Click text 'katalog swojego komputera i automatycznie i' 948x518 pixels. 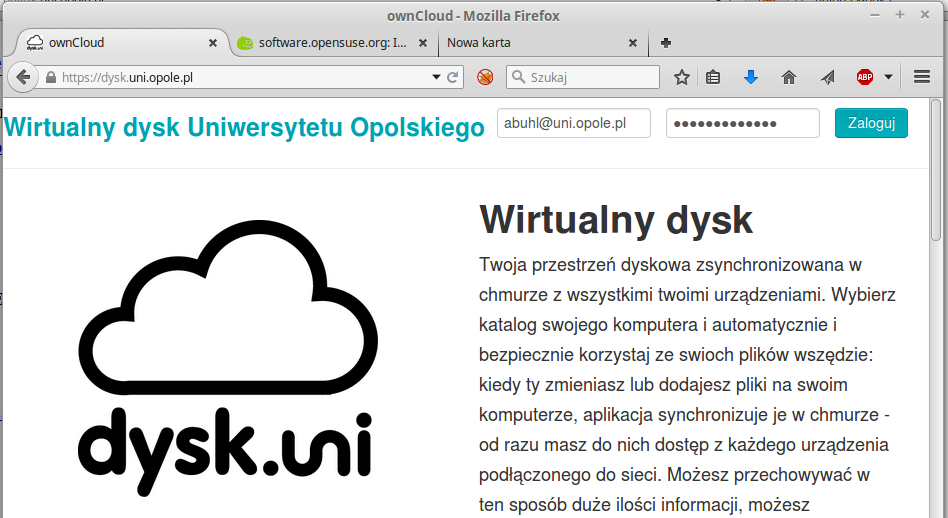pyautogui.click(x=658, y=325)
